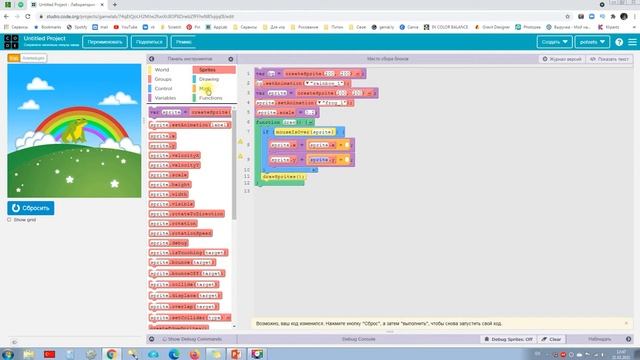Viewport: 640px width, 360px height.
Task: Select the Math toolbox category
Action: pos(205,89)
